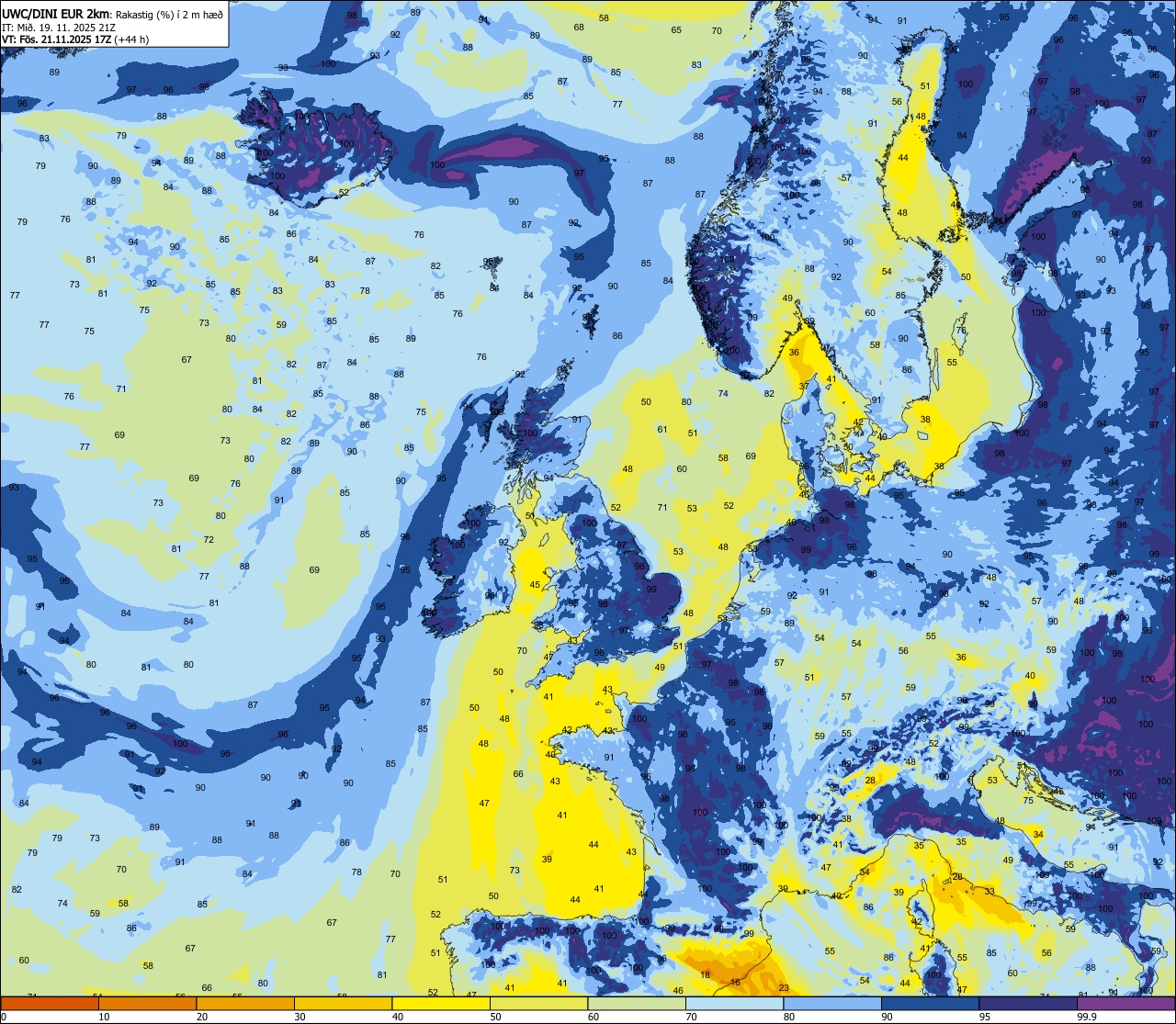Click the 70–80% light blue legend swatch
The height and width of the screenshot is (1024, 1176).
click(x=734, y=1003)
